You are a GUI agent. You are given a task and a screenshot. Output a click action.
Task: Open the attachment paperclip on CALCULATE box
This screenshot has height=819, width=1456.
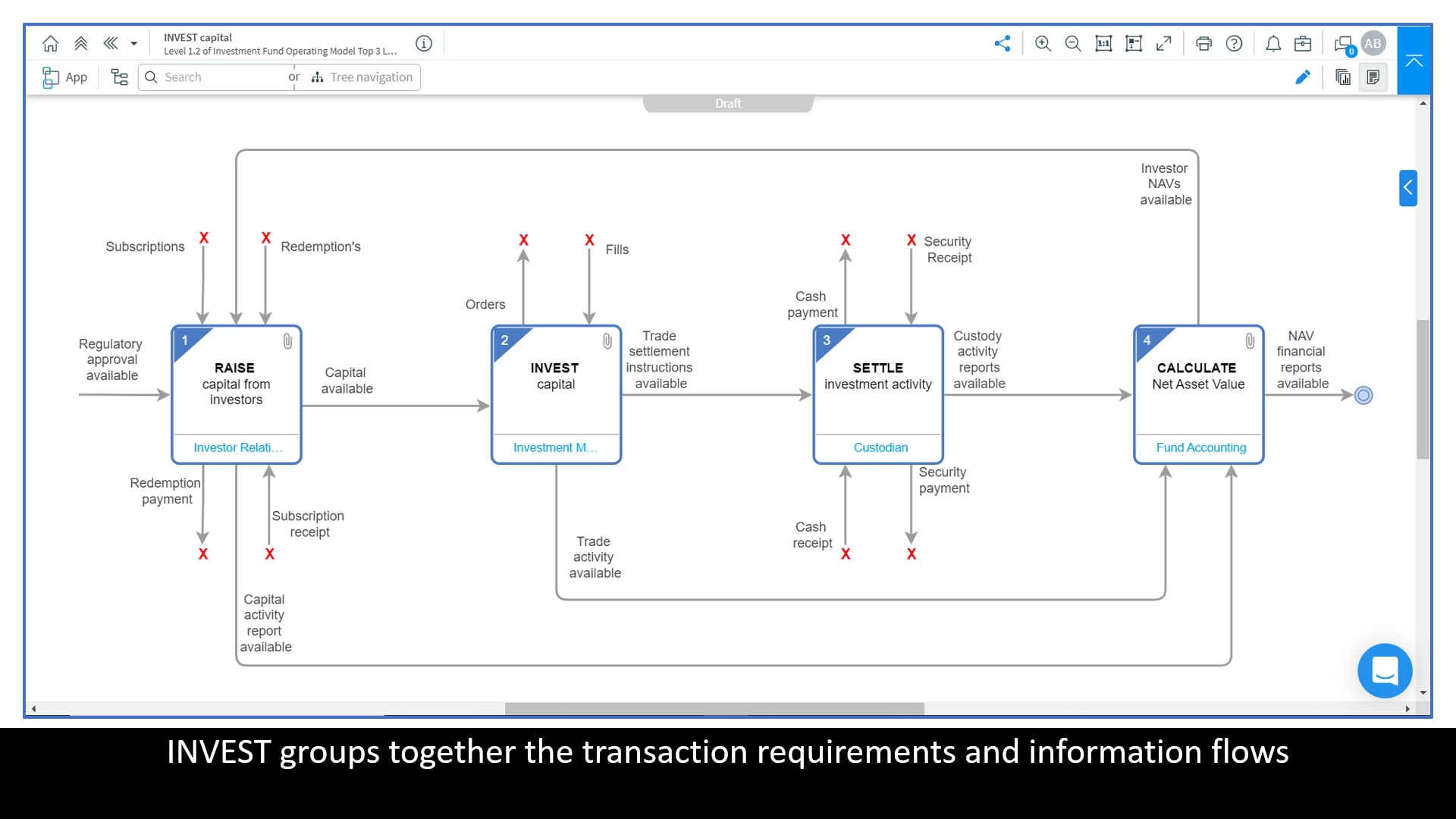pos(1250,341)
